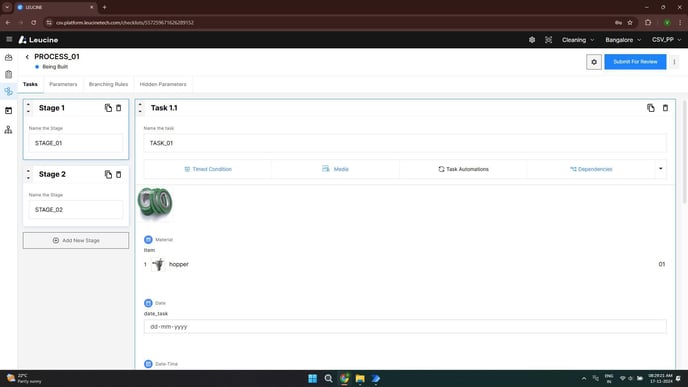
Task: Go back using the arrow beside PROCESS_01
Action: click(27, 57)
